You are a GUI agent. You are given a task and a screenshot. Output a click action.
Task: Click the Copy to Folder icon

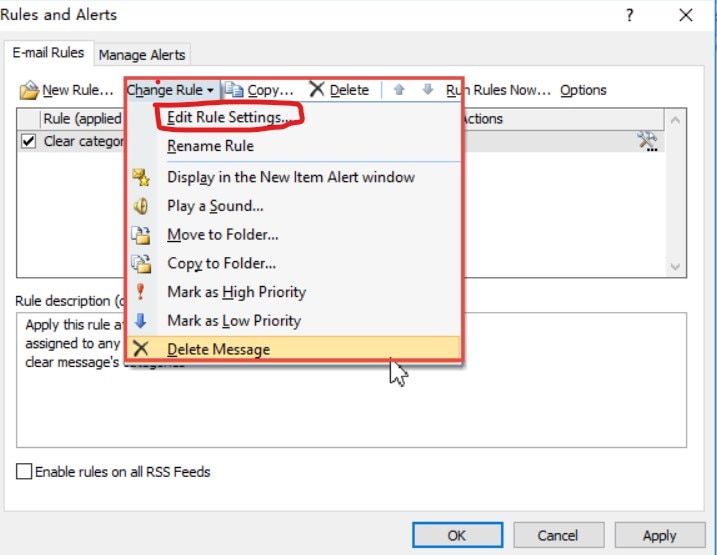(141, 264)
